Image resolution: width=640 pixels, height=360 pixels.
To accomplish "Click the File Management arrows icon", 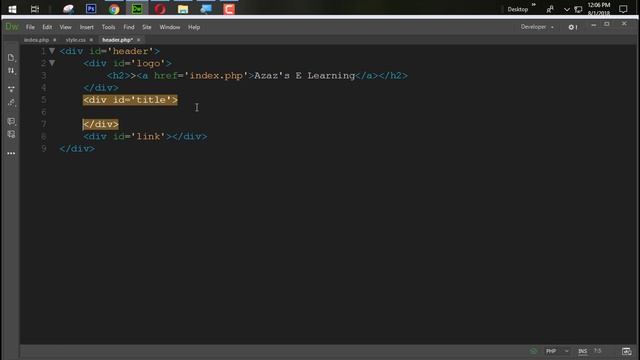I will coord(11,71).
